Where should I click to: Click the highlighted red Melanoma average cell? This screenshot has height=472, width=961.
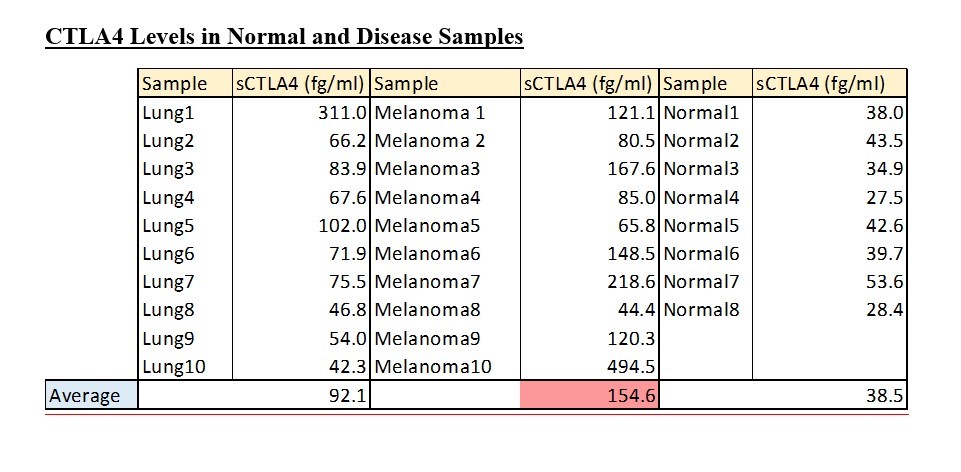tap(590, 396)
